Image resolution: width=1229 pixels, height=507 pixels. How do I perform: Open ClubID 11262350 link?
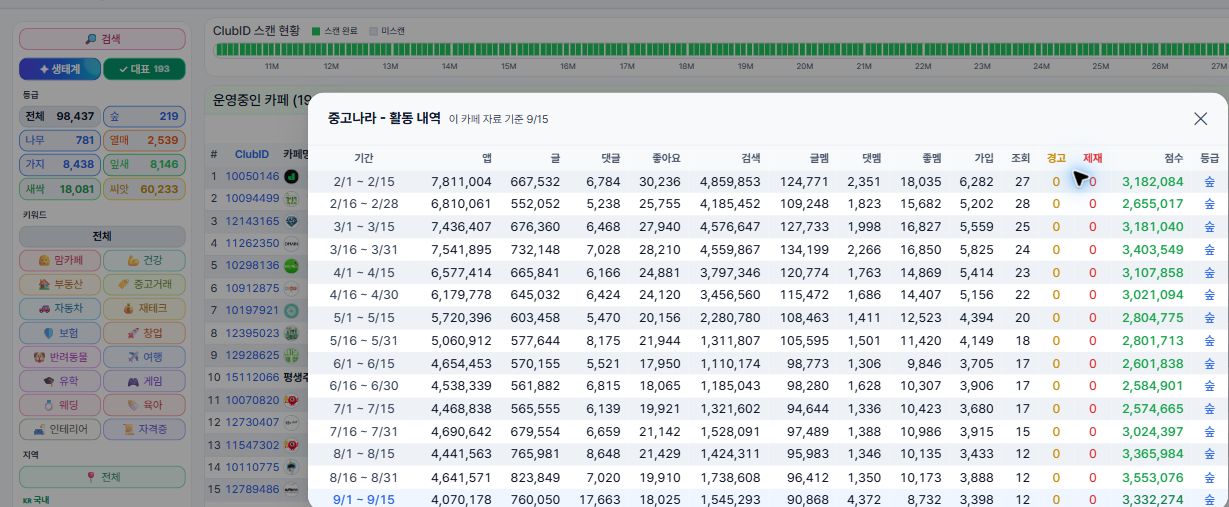[x=252, y=243]
